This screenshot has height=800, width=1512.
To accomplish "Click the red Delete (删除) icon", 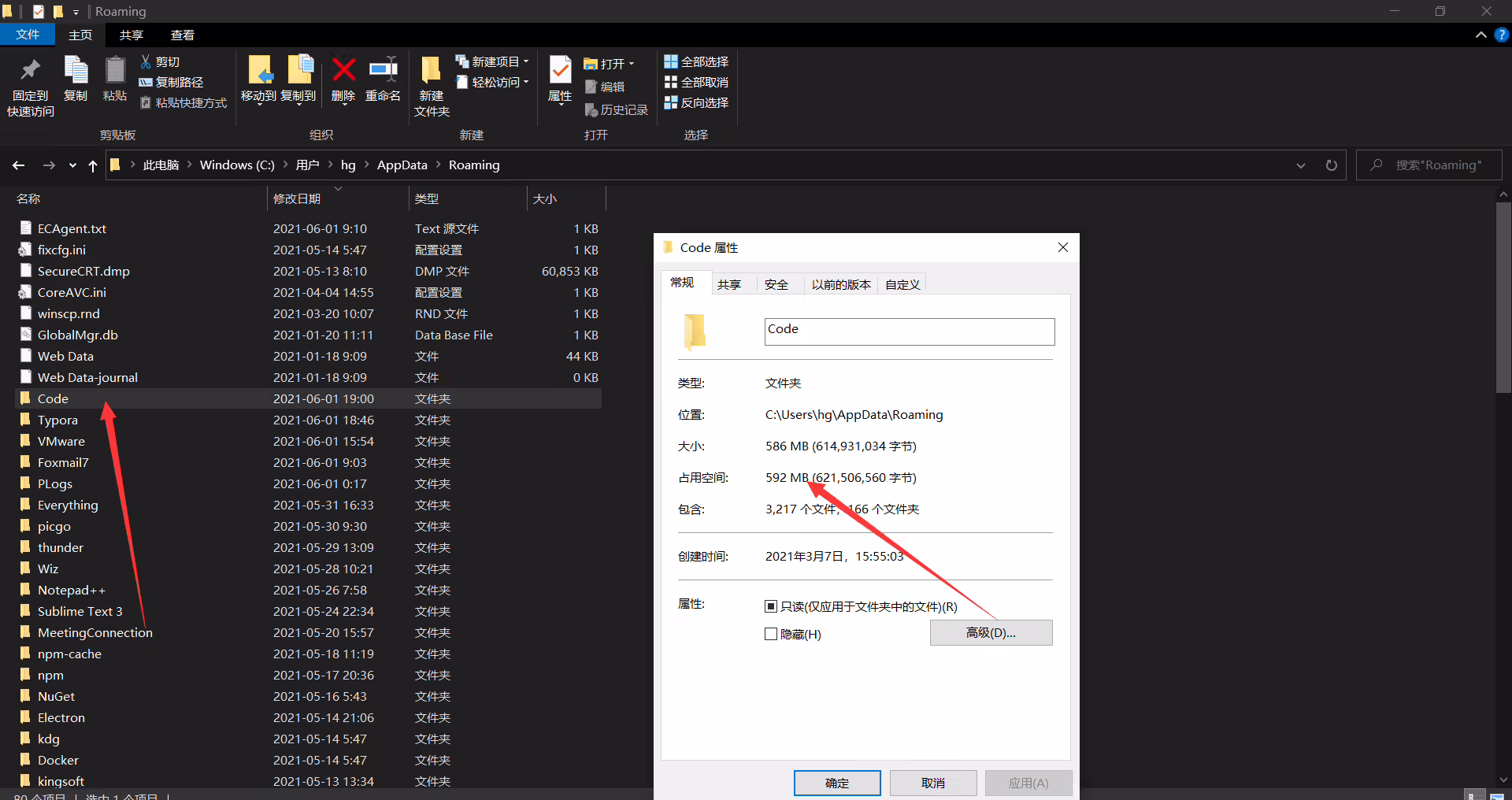I will pos(343,70).
